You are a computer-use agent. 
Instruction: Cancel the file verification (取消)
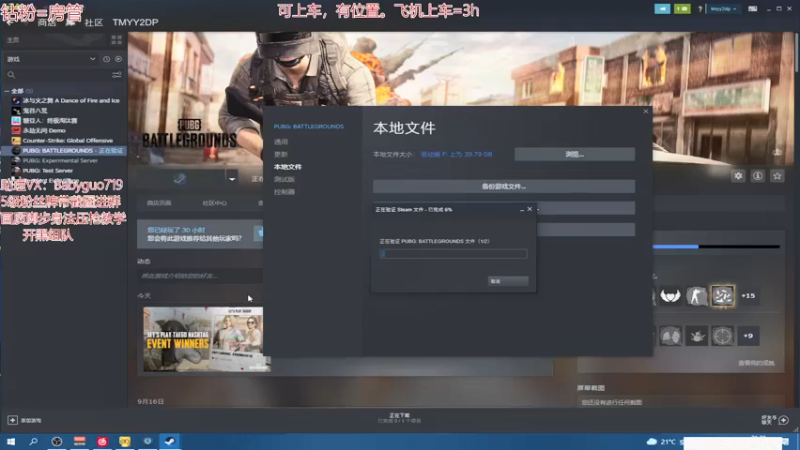pos(508,281)
